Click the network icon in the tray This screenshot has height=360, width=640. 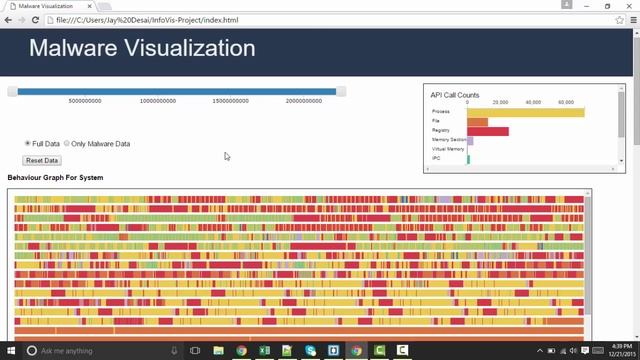(x=563, y=351)
